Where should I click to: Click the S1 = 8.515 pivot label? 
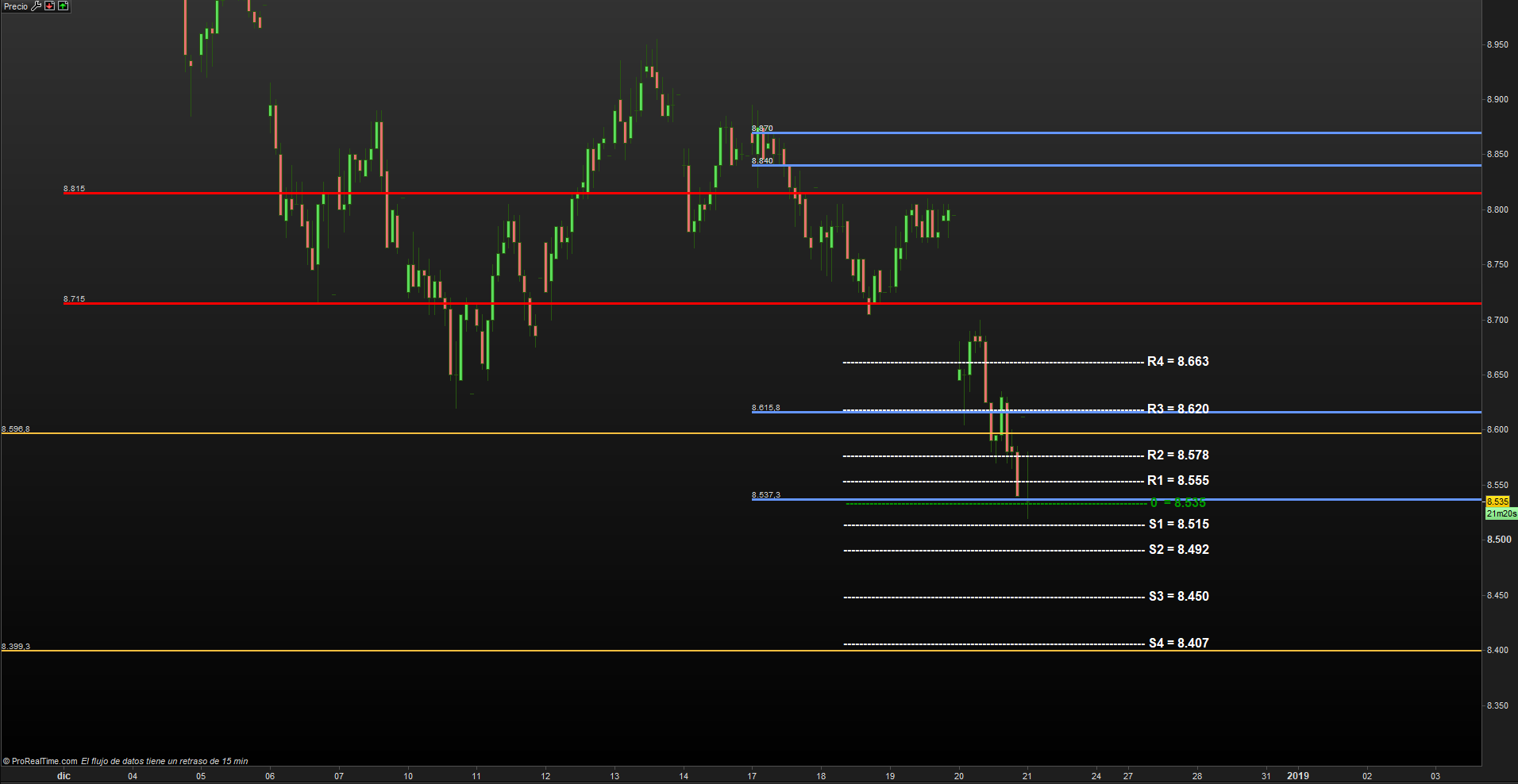[x=1178, y=525]
